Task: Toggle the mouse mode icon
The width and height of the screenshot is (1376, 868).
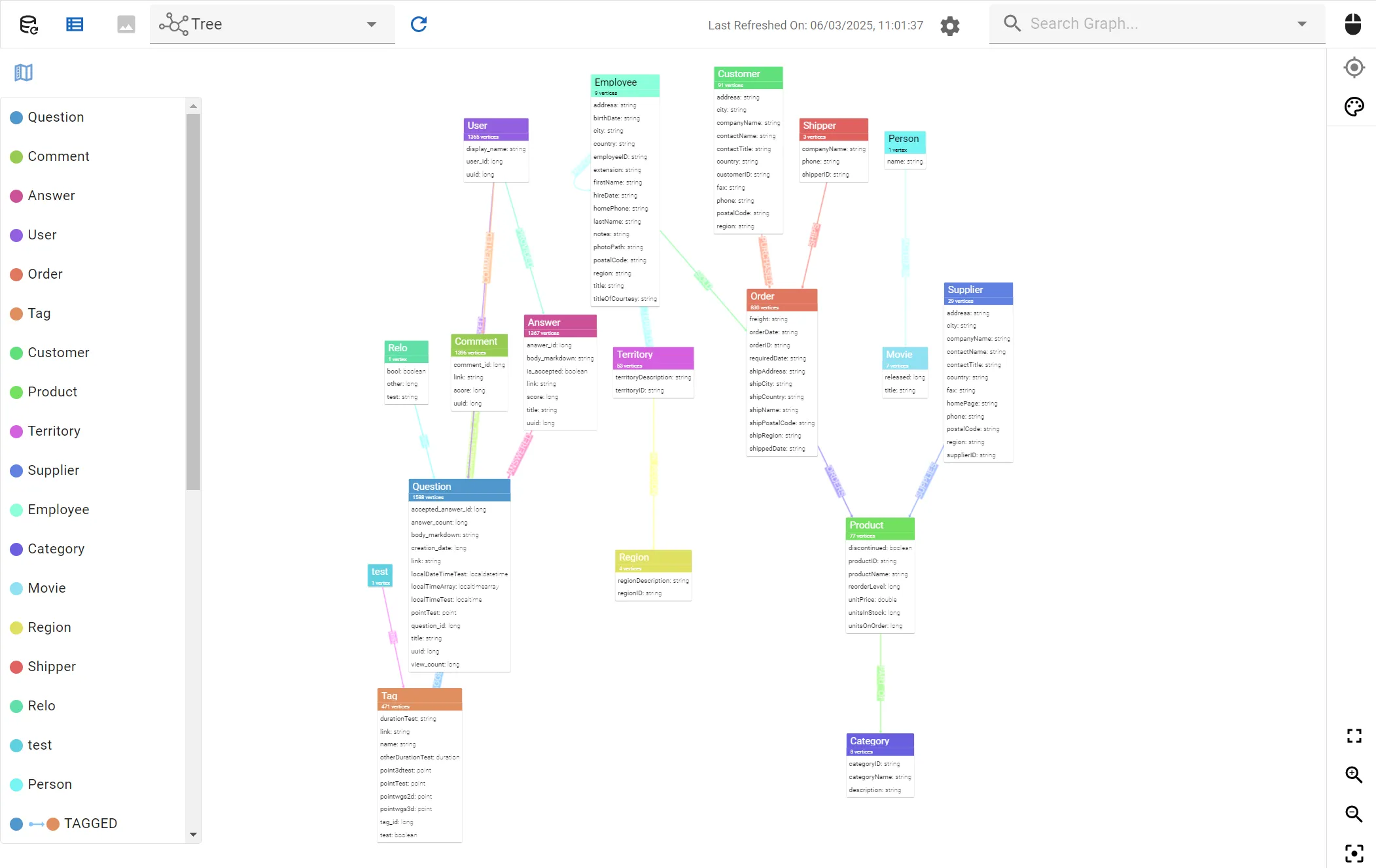Action: [x=1353, y=24]
